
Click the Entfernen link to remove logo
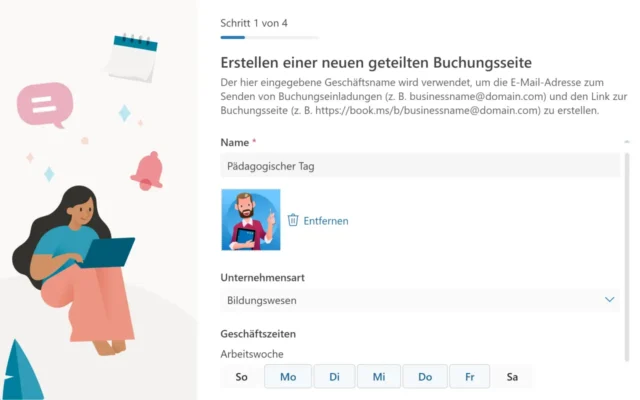pyautogui.click(x=325, y=221)
